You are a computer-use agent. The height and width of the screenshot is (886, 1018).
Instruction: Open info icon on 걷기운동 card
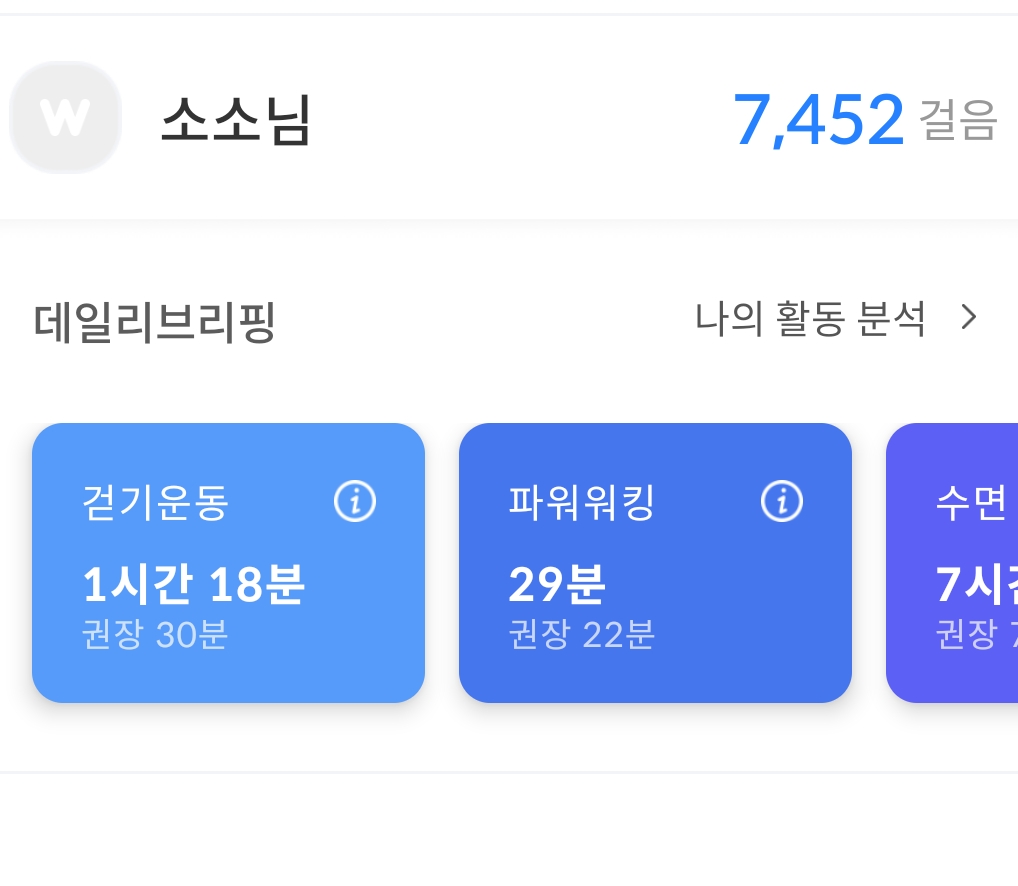[x=354, y=501]
